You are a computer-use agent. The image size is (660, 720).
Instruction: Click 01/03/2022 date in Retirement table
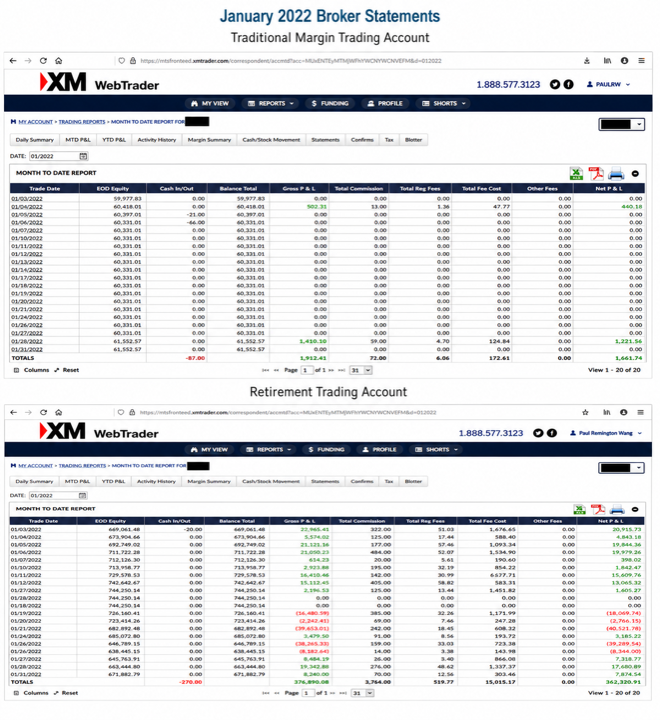(26, 529)
